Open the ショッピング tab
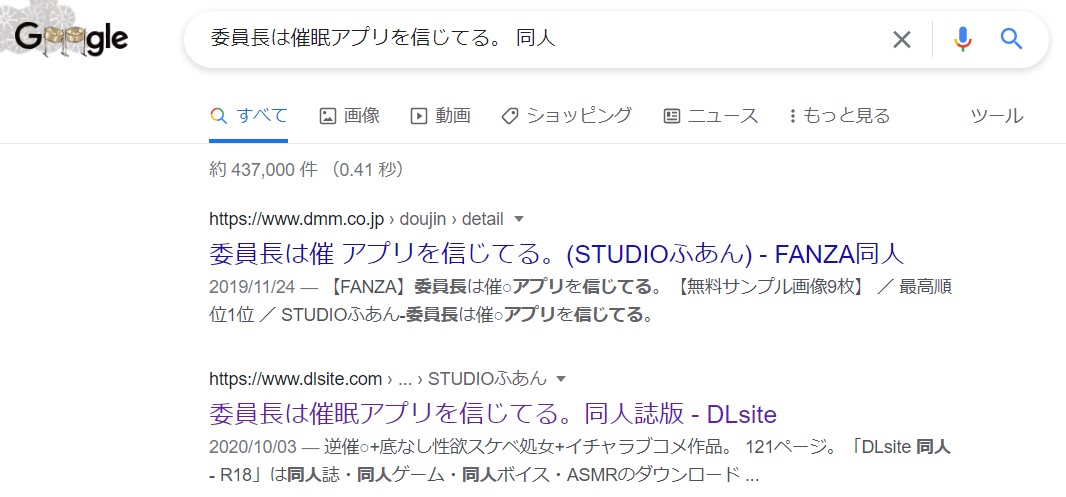 pos(566,116)
